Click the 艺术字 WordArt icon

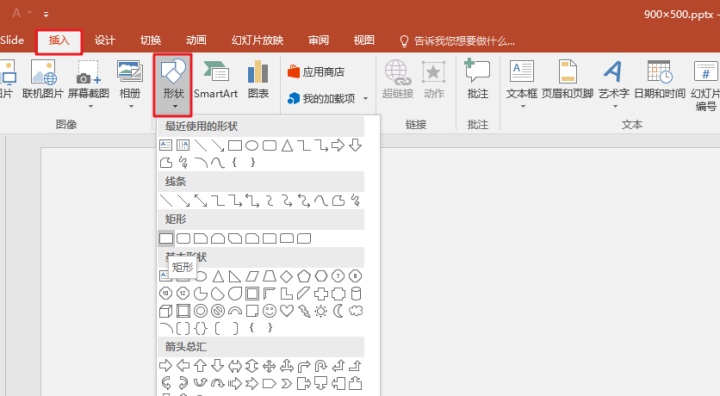tap(613, 73)
